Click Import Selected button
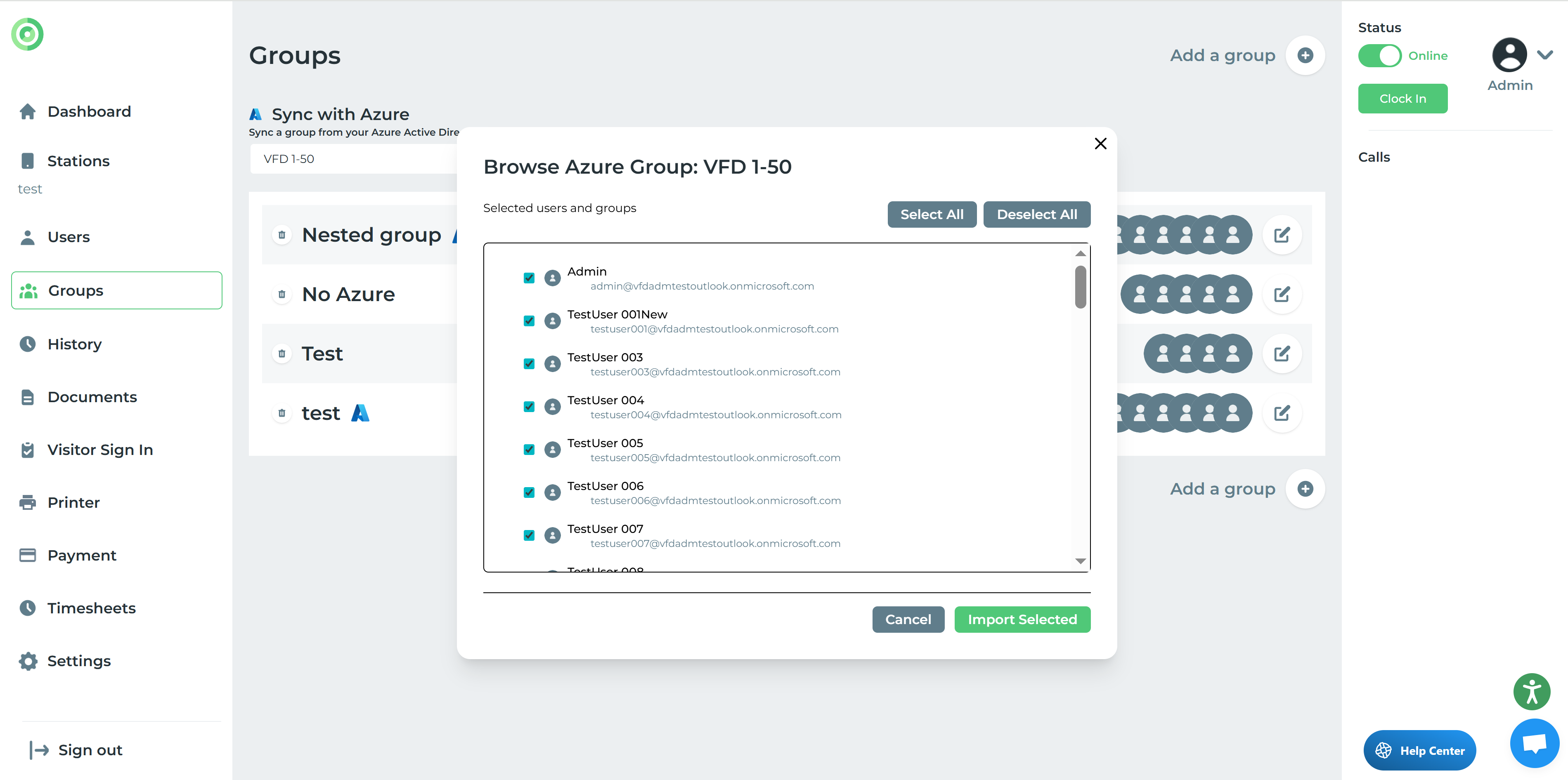Viewport: 1568px width, 780px height. click(1022, 620)
